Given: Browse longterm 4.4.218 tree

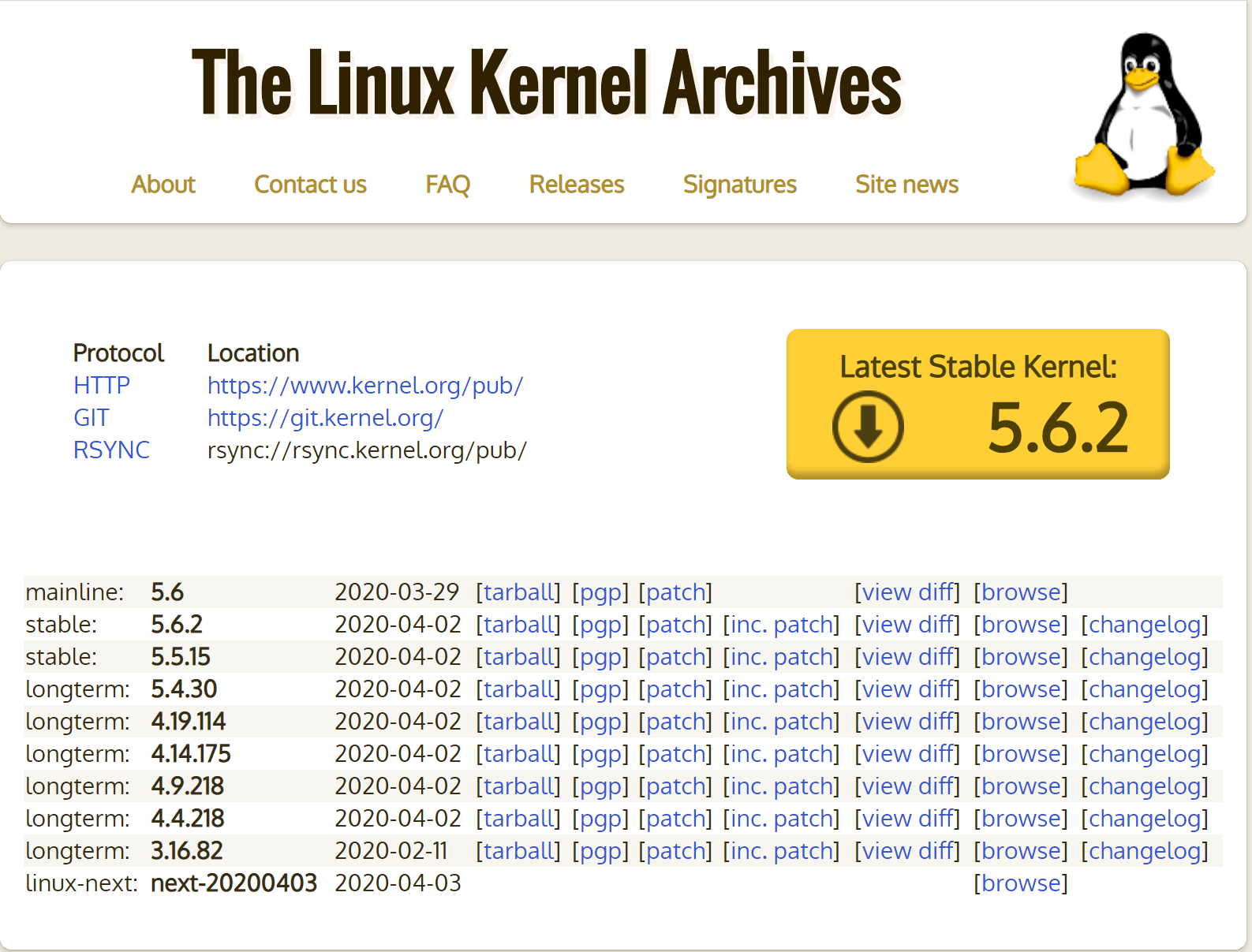Looking at the screenshot, I should click(x=1021, y=818).
